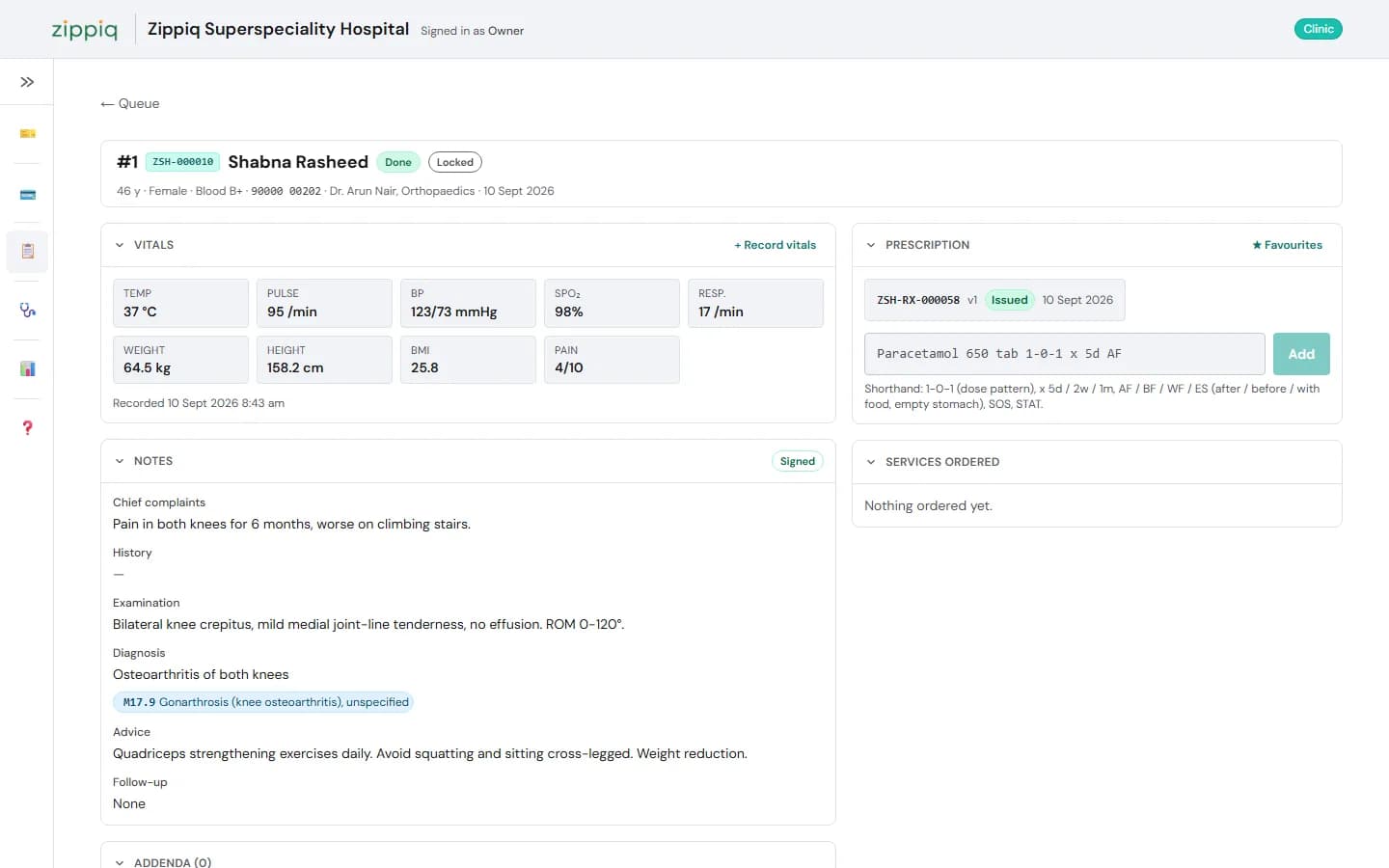Click the red question mark help icon

(x=27, y=427)
